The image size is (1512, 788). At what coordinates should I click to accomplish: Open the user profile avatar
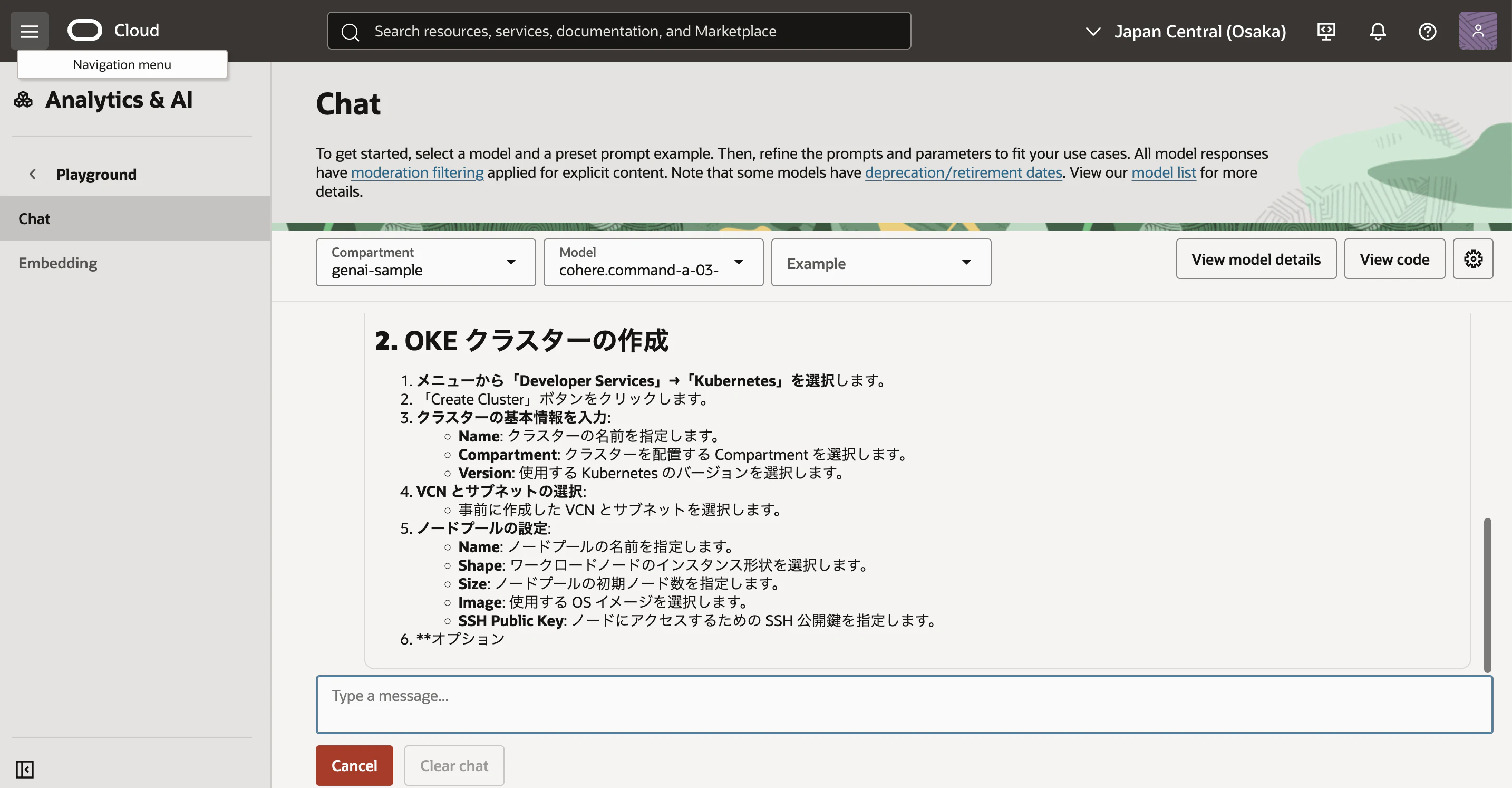pos(1477,31)
